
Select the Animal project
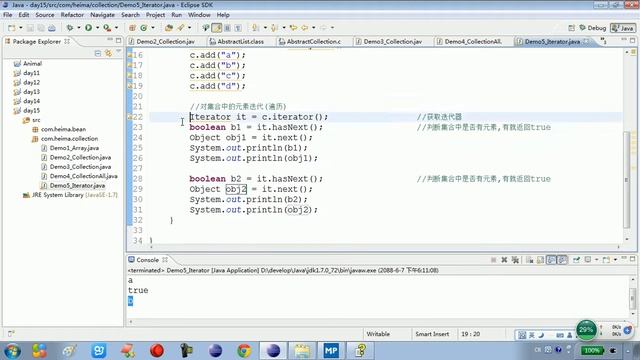pyautogui.click(x=32, y=64)
